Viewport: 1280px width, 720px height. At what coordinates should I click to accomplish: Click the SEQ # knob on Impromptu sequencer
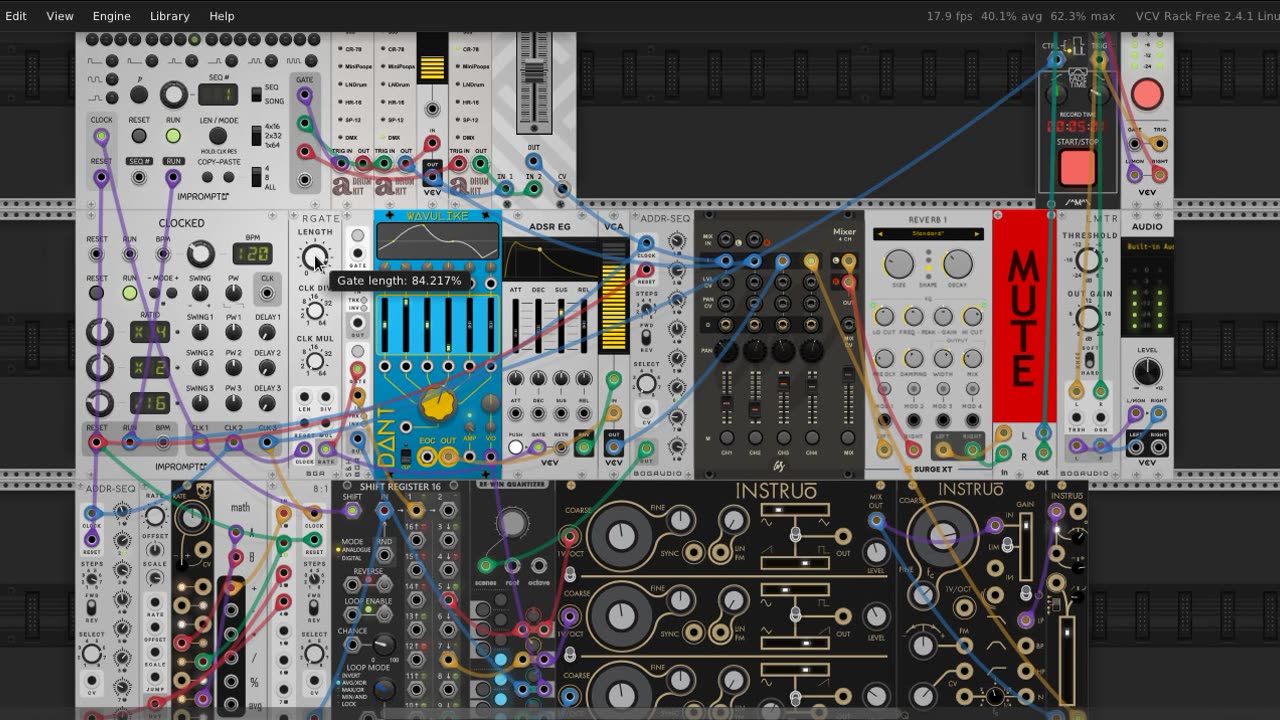pos(174,95)
